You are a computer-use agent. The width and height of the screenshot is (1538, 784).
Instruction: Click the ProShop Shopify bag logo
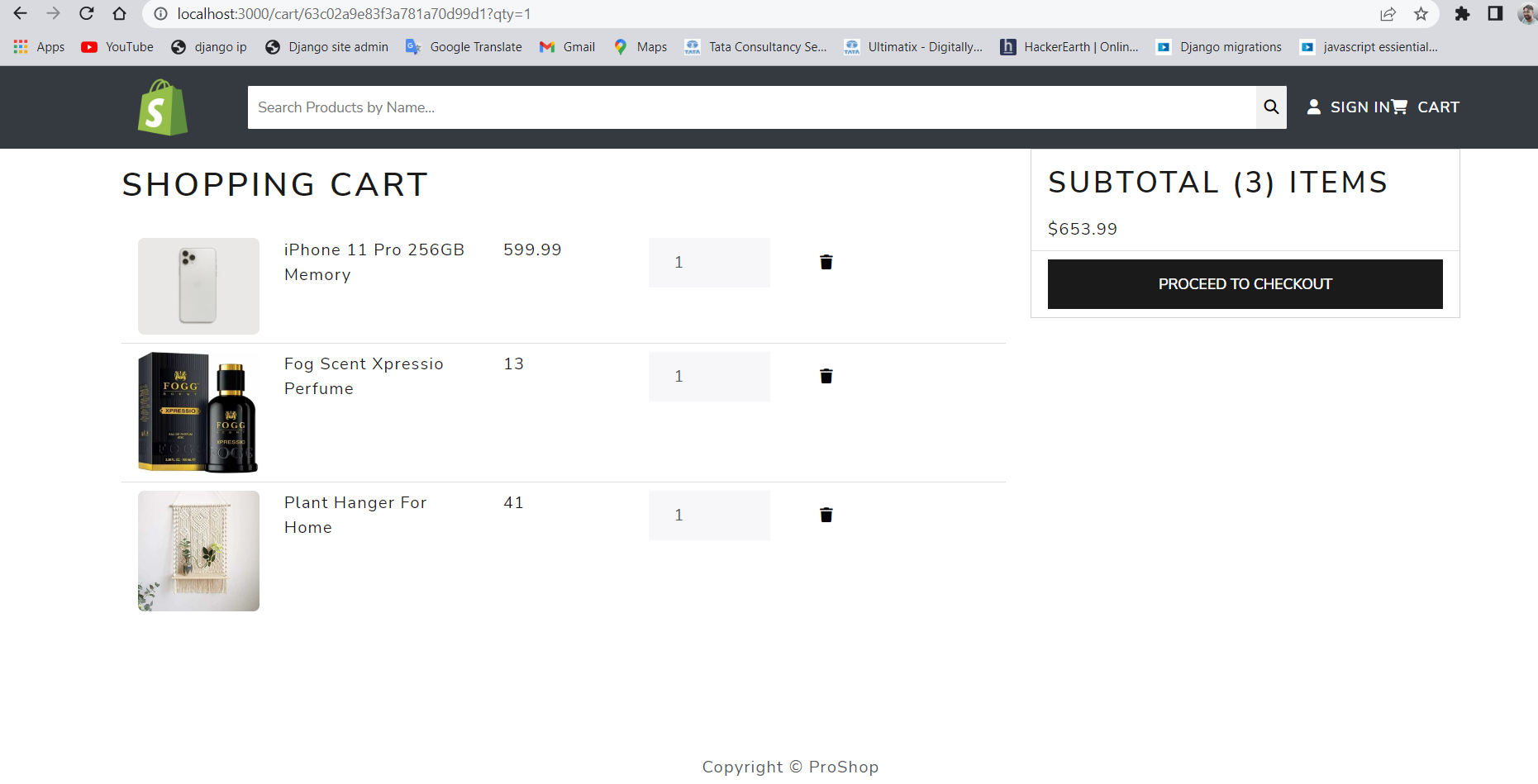pos(161,107)
